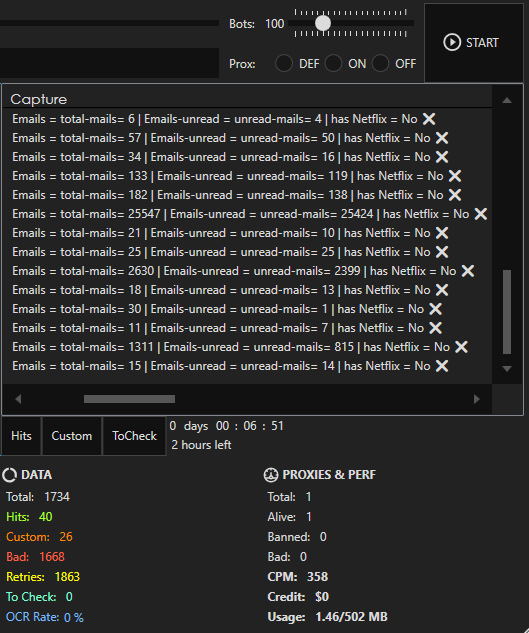Click the START play button
The image size is (529, 633).
pyautogui.click(x=473, y=43)
